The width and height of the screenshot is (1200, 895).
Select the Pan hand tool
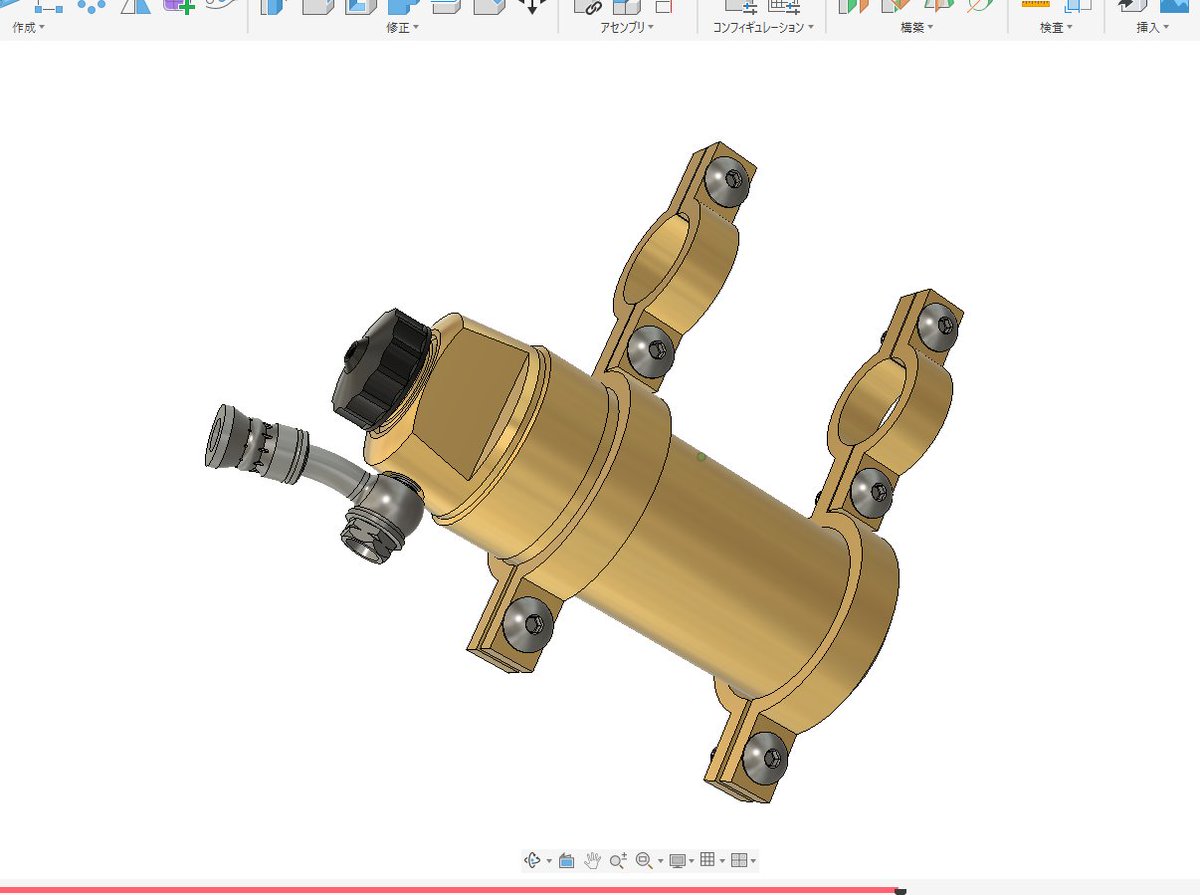592,860
